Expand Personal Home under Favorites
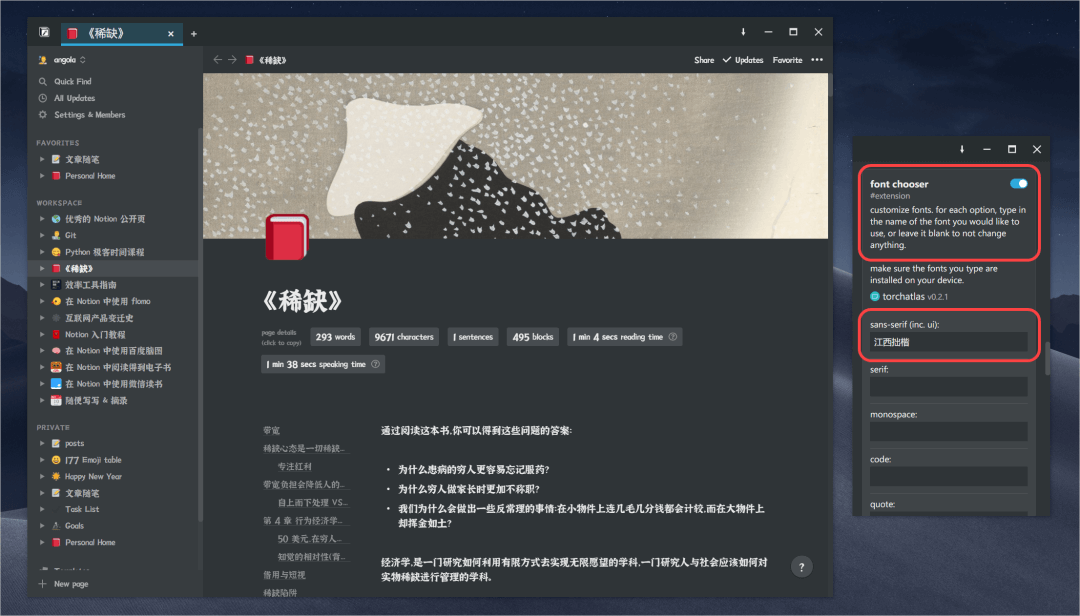Image resolution: width=1080 pixels, height=616 pixels. pos(42,176)
